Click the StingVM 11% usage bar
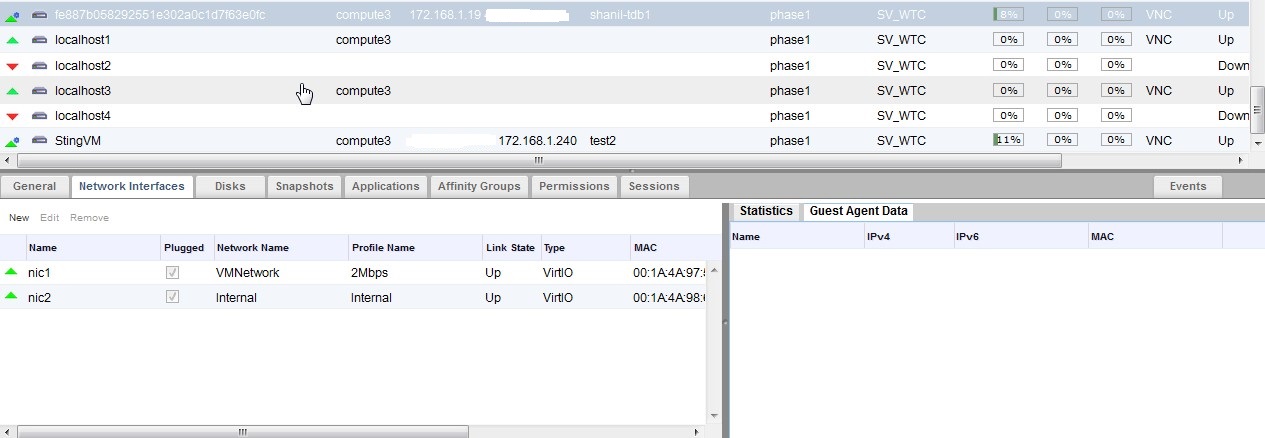Viewport: 1265px width, 438px height. (x=1008, y=141)
